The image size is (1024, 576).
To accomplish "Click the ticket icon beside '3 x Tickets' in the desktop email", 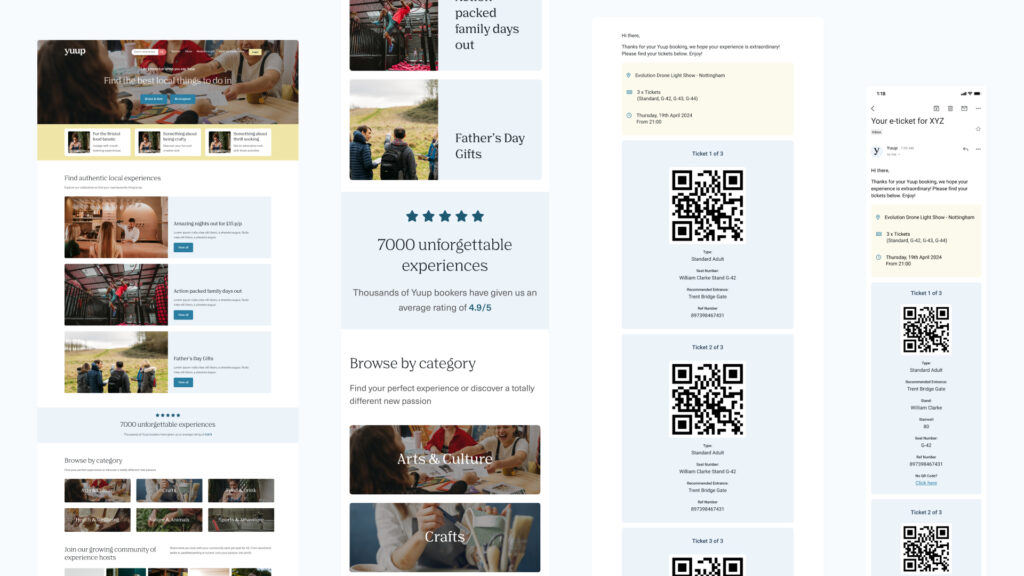I will 629,92.
